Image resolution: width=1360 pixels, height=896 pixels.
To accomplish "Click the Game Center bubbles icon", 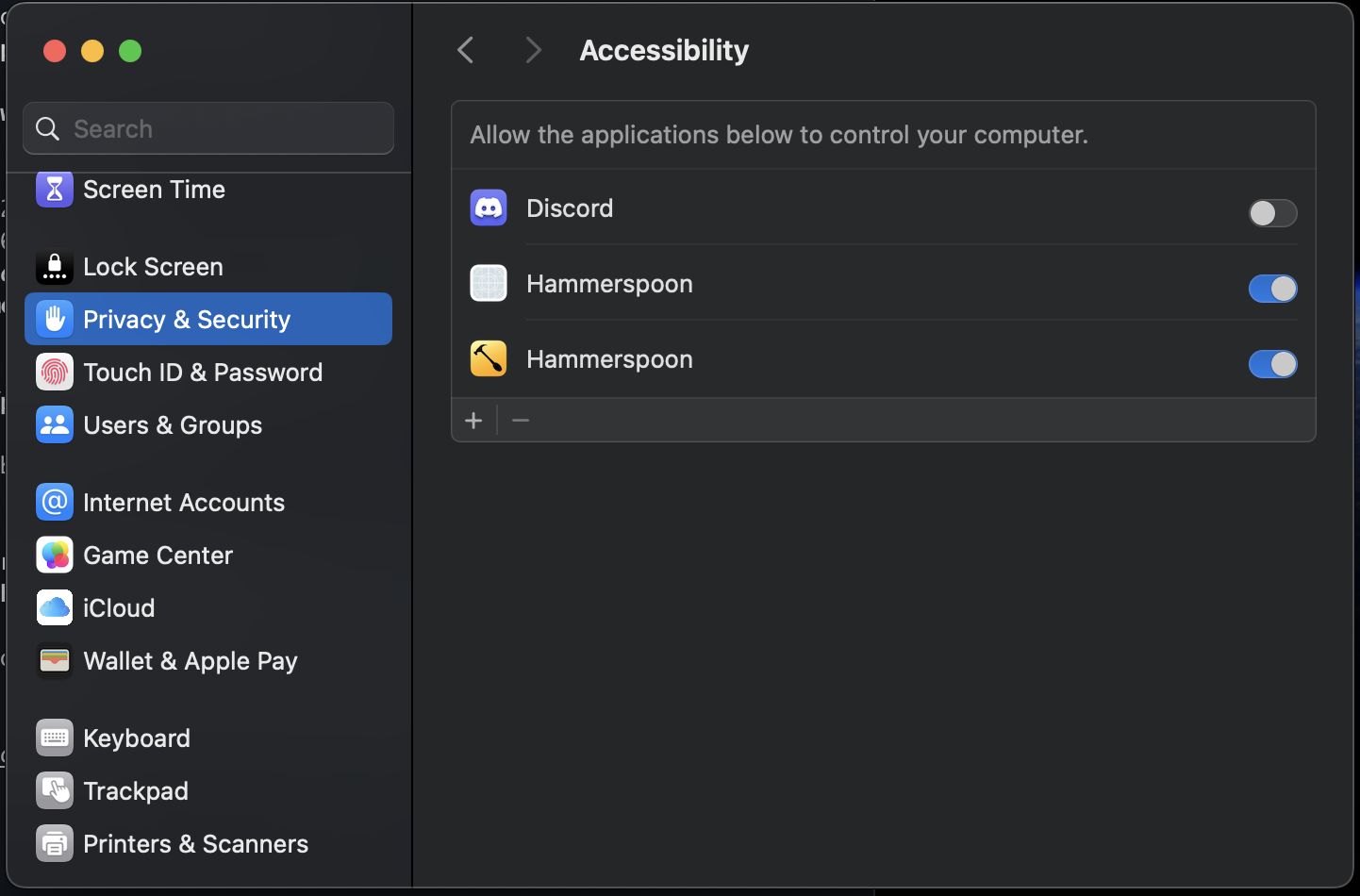I will click(55, 556).
